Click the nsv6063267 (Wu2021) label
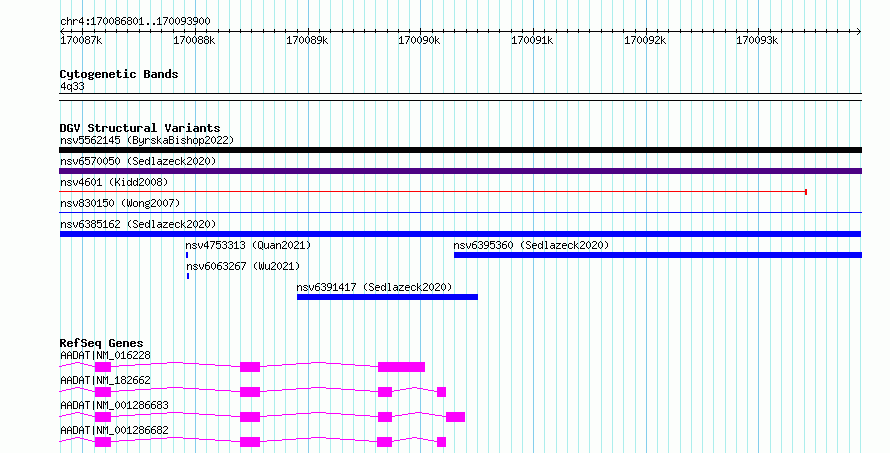This screenshot has width=890, height=453. click(x=243, y=266)
